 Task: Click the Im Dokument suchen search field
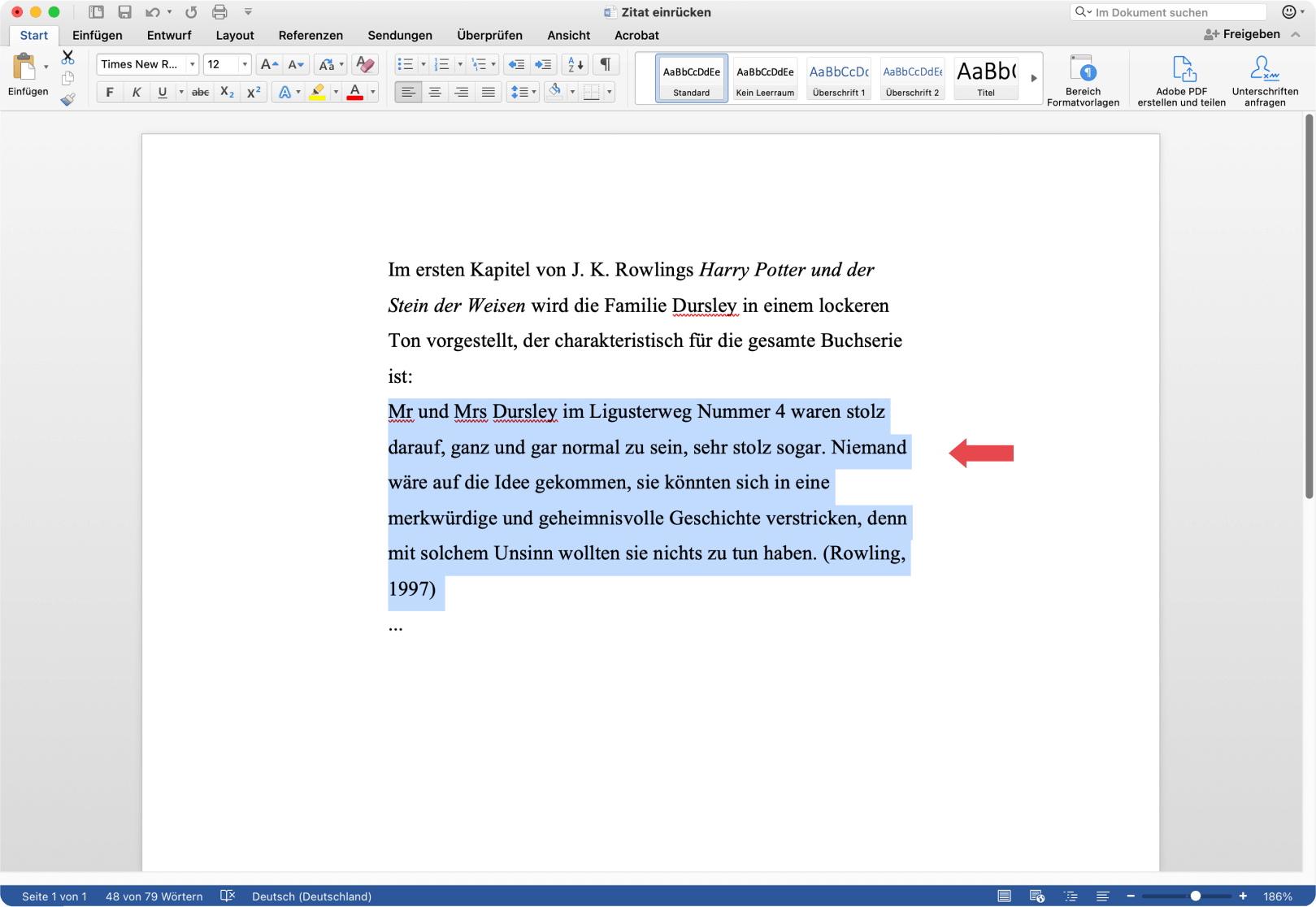pyautogui.click(x=1168, y=12)
